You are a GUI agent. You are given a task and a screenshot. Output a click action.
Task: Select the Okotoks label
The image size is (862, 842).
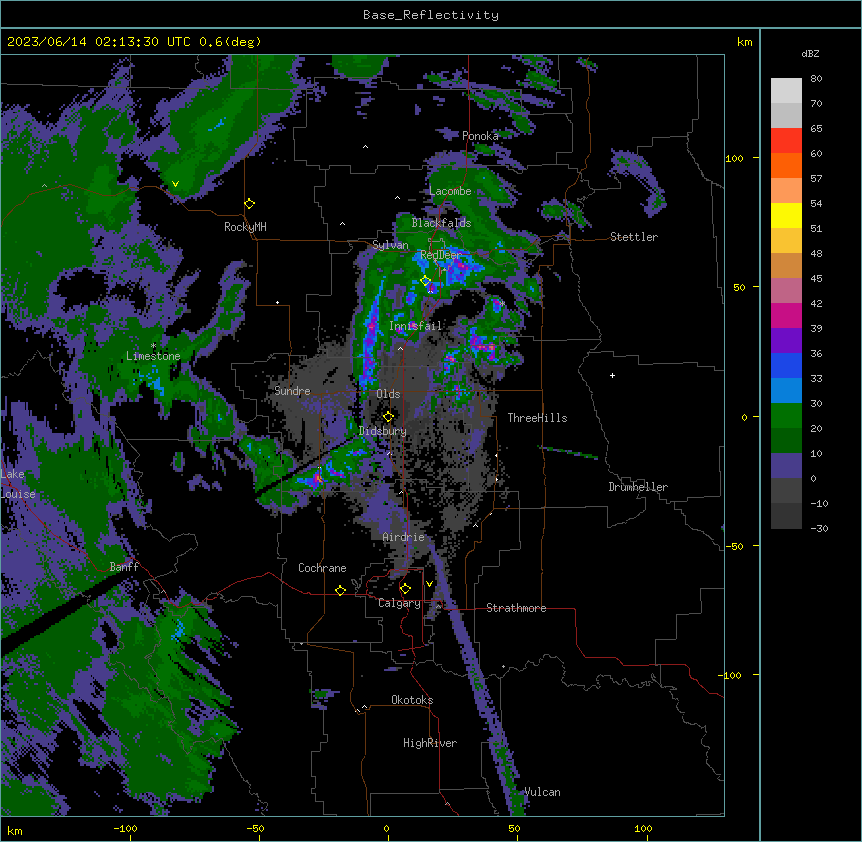[412, 700]
